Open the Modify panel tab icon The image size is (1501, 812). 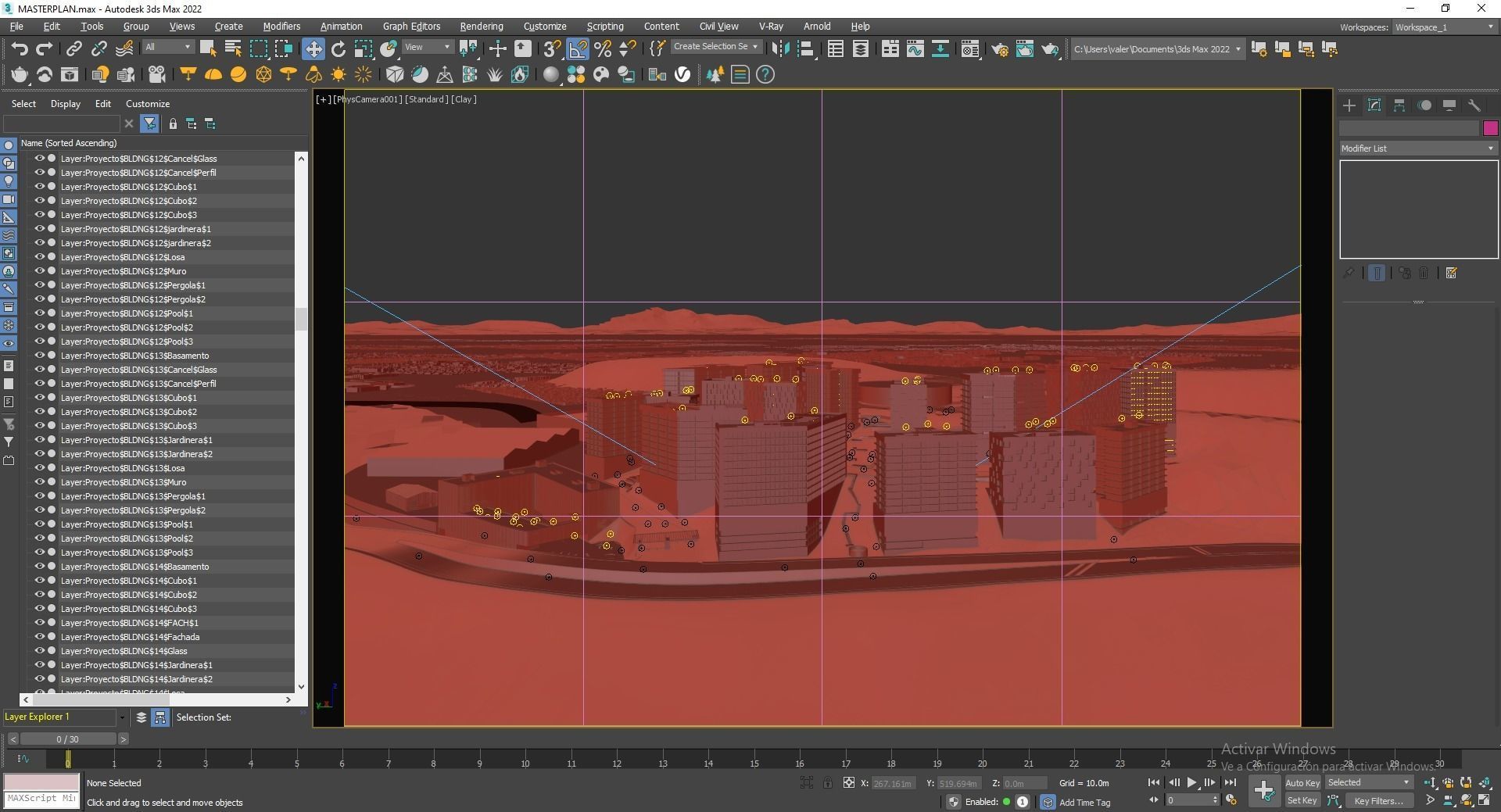(1374, 106)
